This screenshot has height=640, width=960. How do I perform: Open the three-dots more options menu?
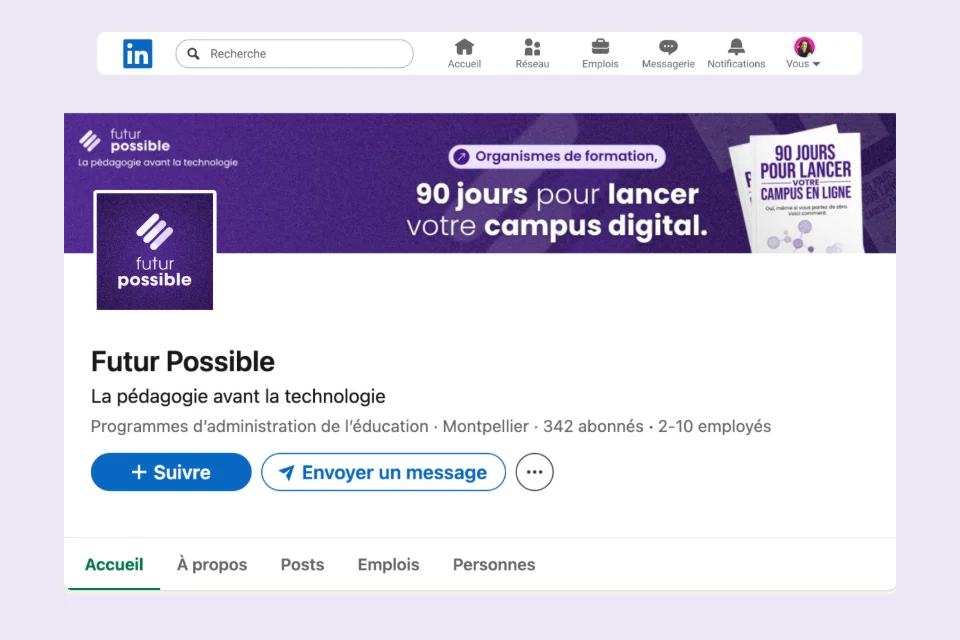(535, 472)
